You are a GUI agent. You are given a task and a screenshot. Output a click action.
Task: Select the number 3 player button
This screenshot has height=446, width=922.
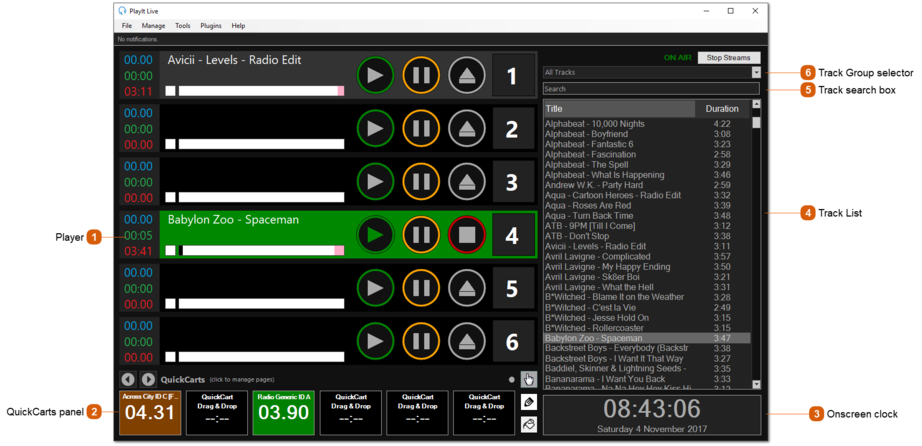tap(513, 182)
